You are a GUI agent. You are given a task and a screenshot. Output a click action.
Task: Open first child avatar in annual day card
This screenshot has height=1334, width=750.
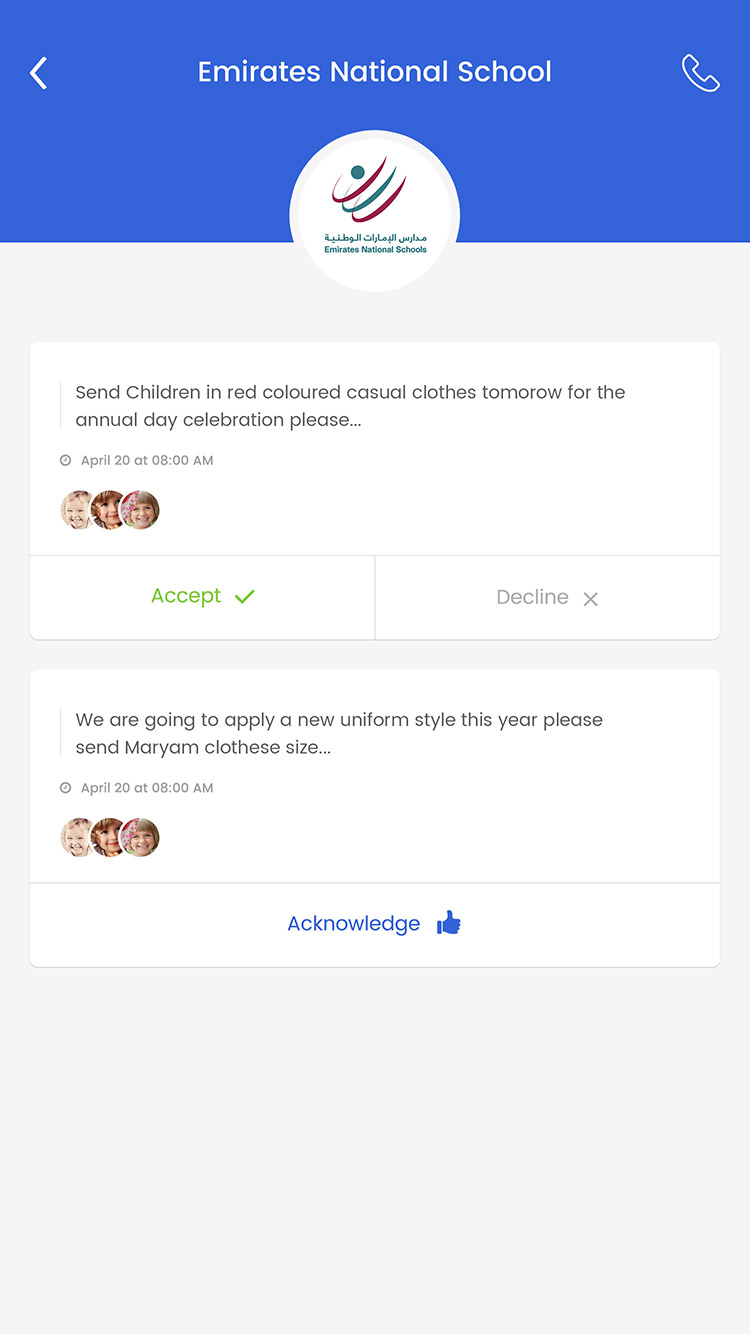[77, 510]
